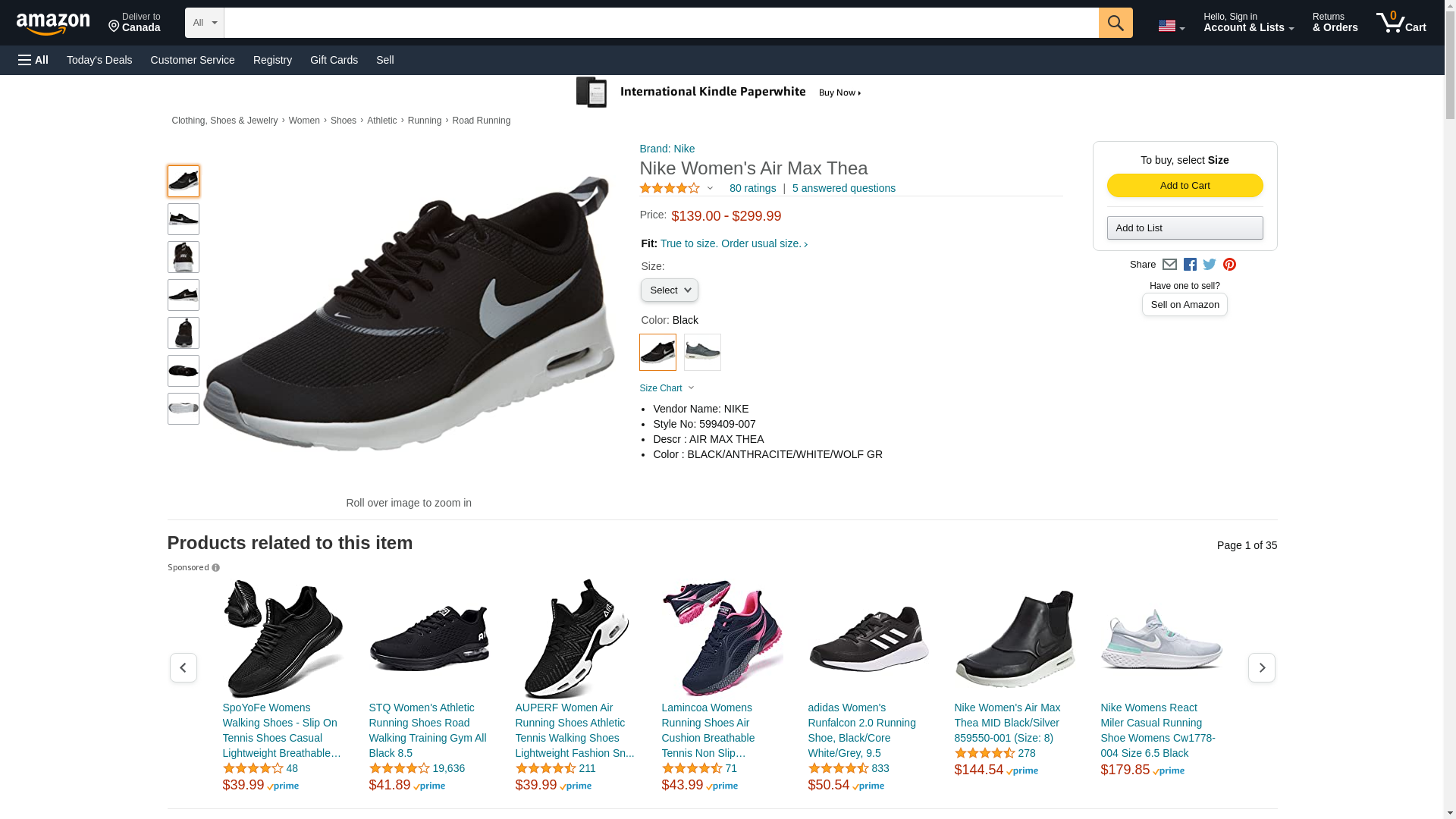Pin product with Pinterest icon
The image size is (1456, 819).
click(x=1229, y=265)
